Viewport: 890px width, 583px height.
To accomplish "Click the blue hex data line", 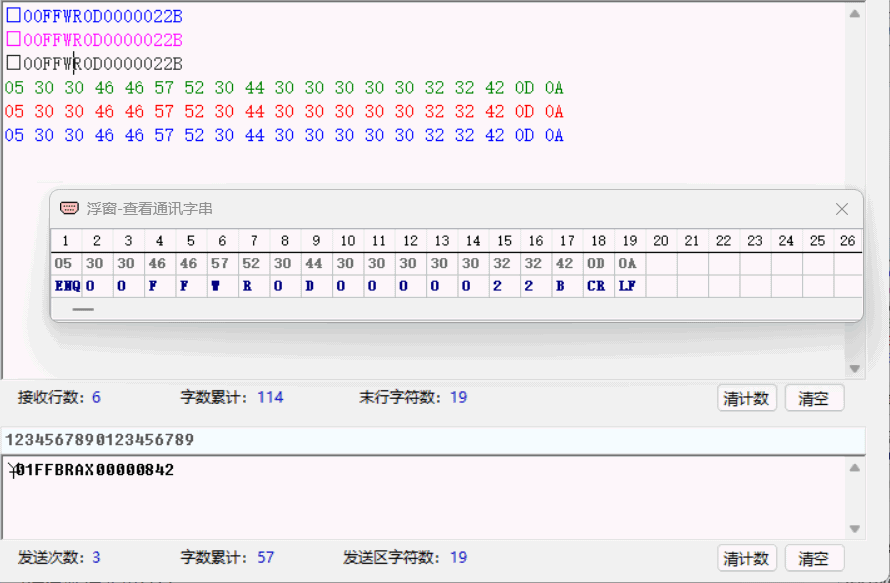I will pos(284,136).
